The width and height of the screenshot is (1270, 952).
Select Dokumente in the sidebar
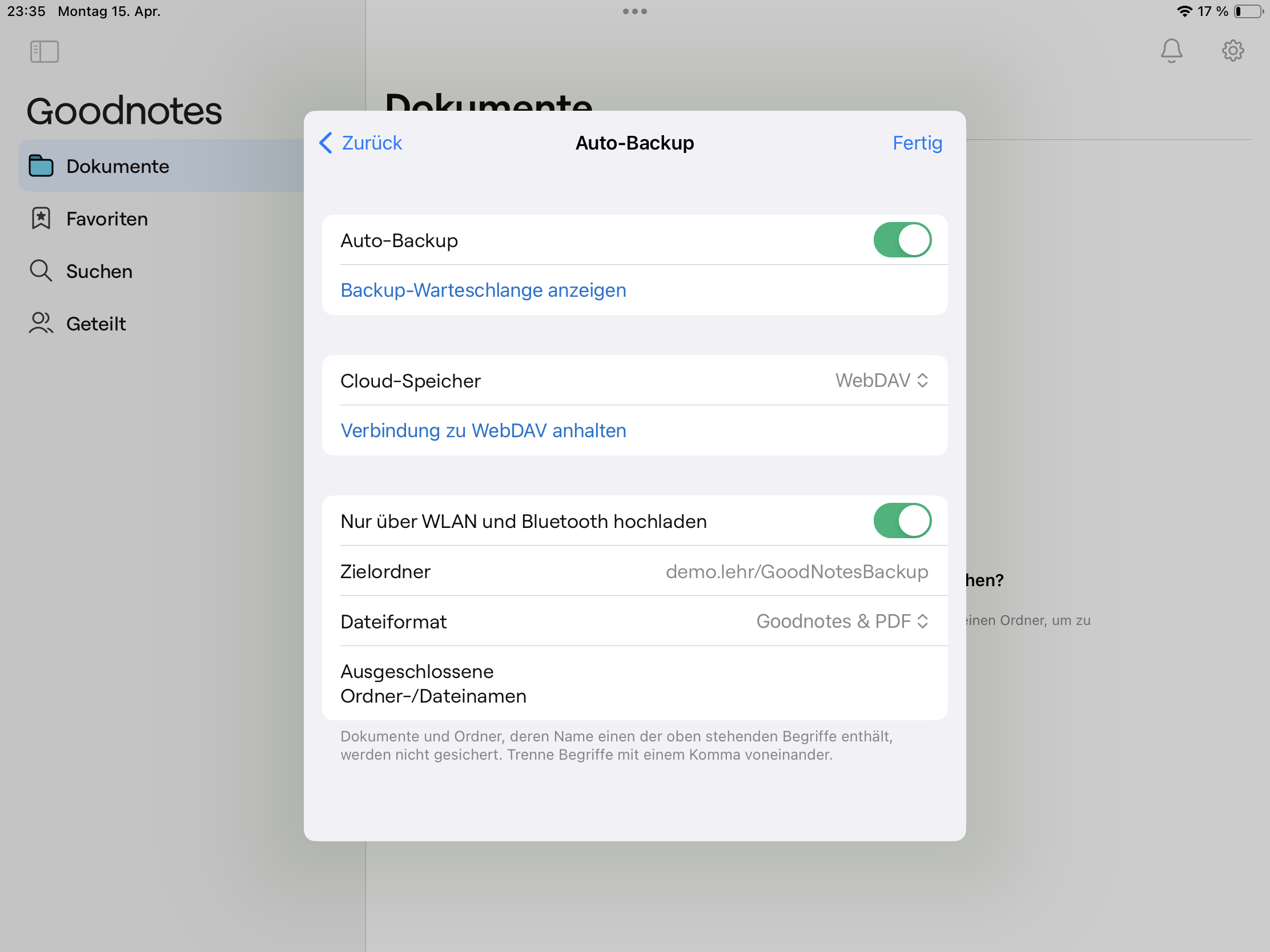(x=161, y=166)
